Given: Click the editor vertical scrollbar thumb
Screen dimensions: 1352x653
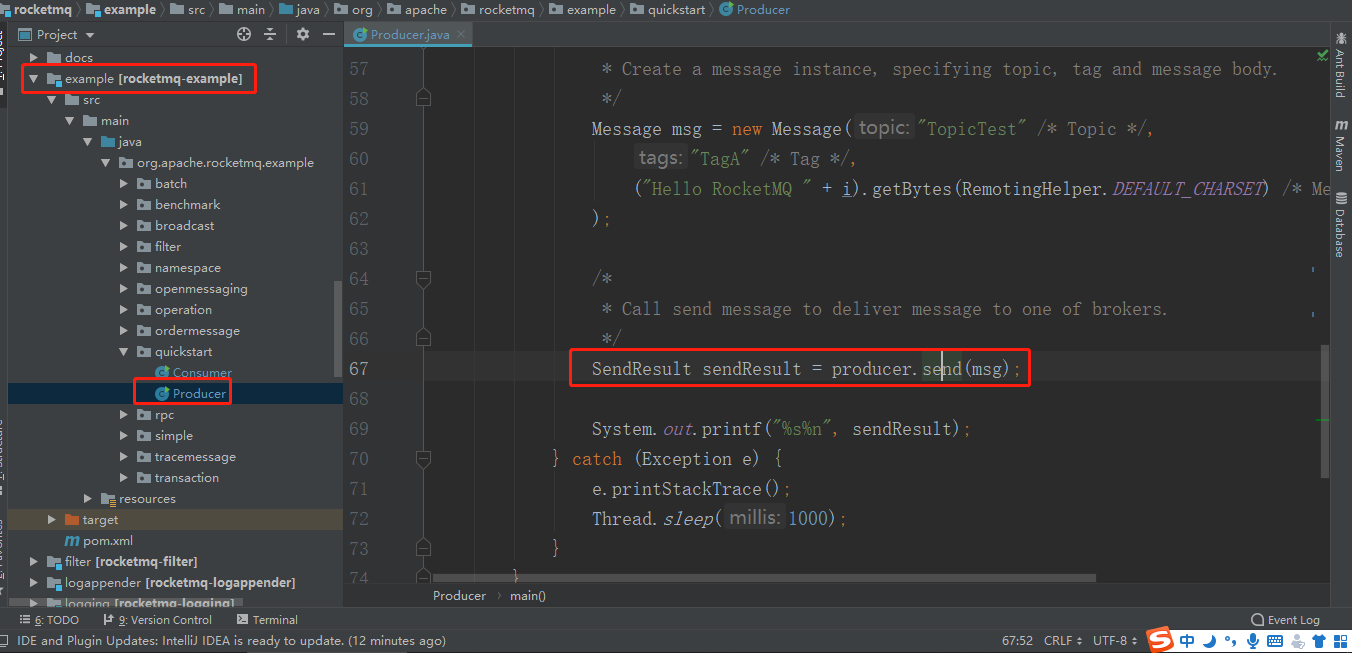Looking at the screenshot, I should (x=1326, y=410).
